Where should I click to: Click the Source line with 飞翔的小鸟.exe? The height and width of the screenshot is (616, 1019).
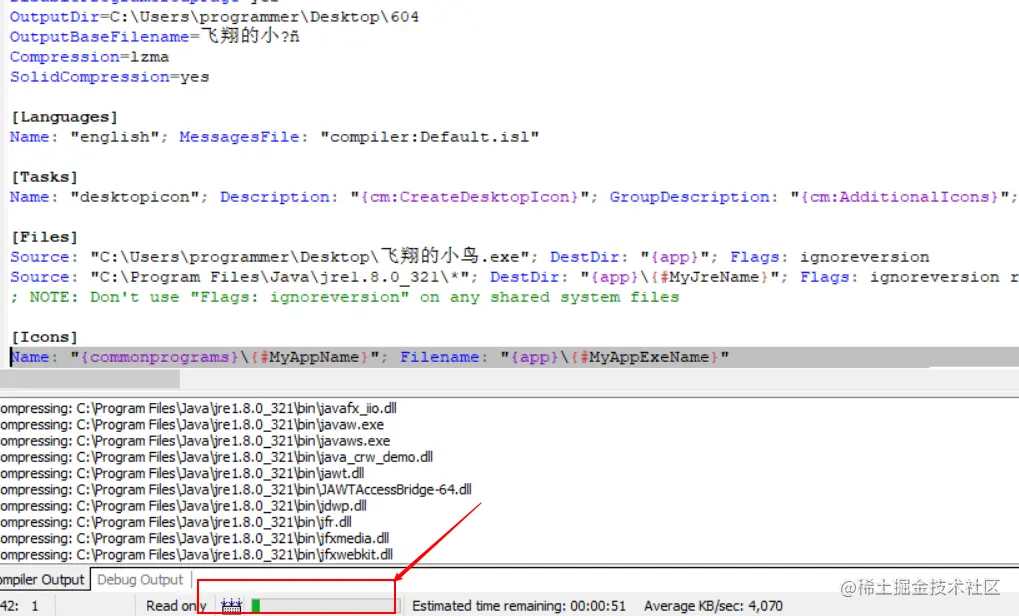(x=469, y=257)
